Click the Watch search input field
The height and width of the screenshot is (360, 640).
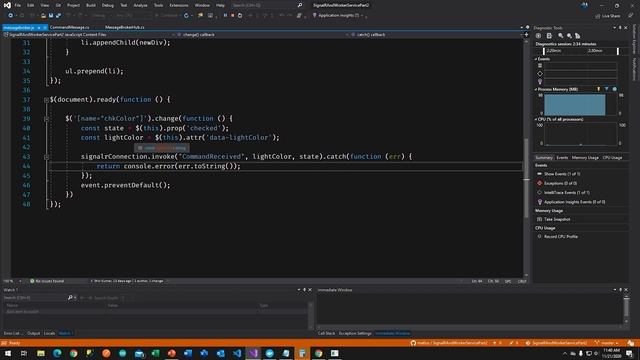click(34, 298)
